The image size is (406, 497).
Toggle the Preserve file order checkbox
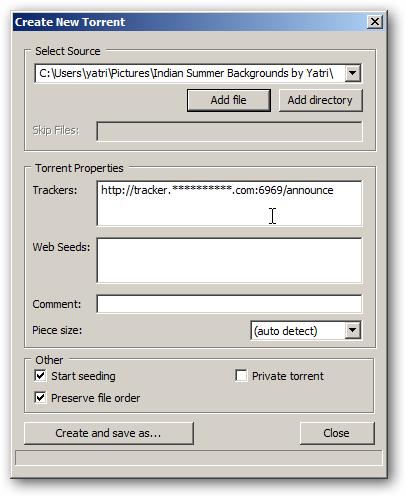40,398
